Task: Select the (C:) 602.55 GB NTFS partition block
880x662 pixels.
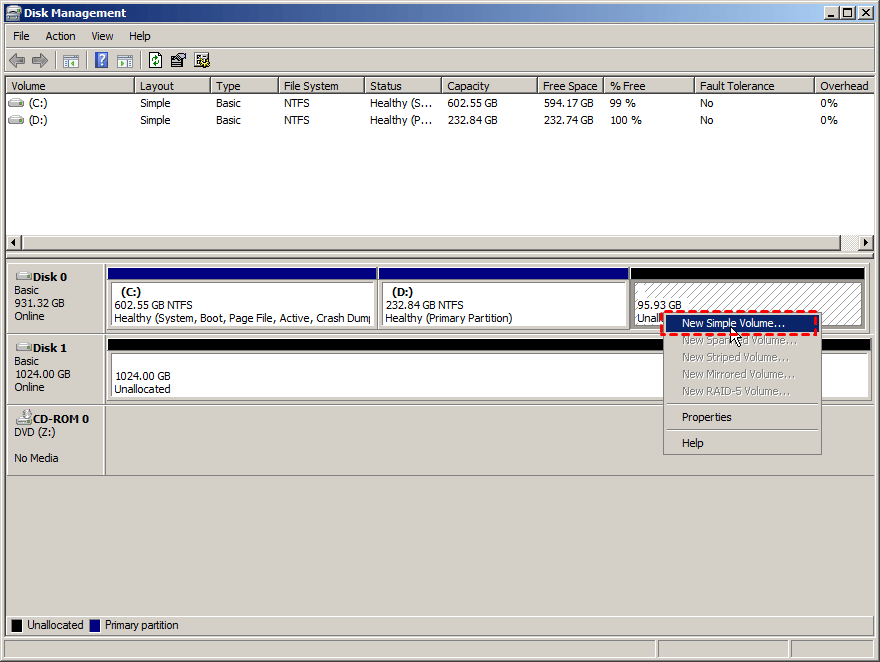Action: [x=242, y=304]
